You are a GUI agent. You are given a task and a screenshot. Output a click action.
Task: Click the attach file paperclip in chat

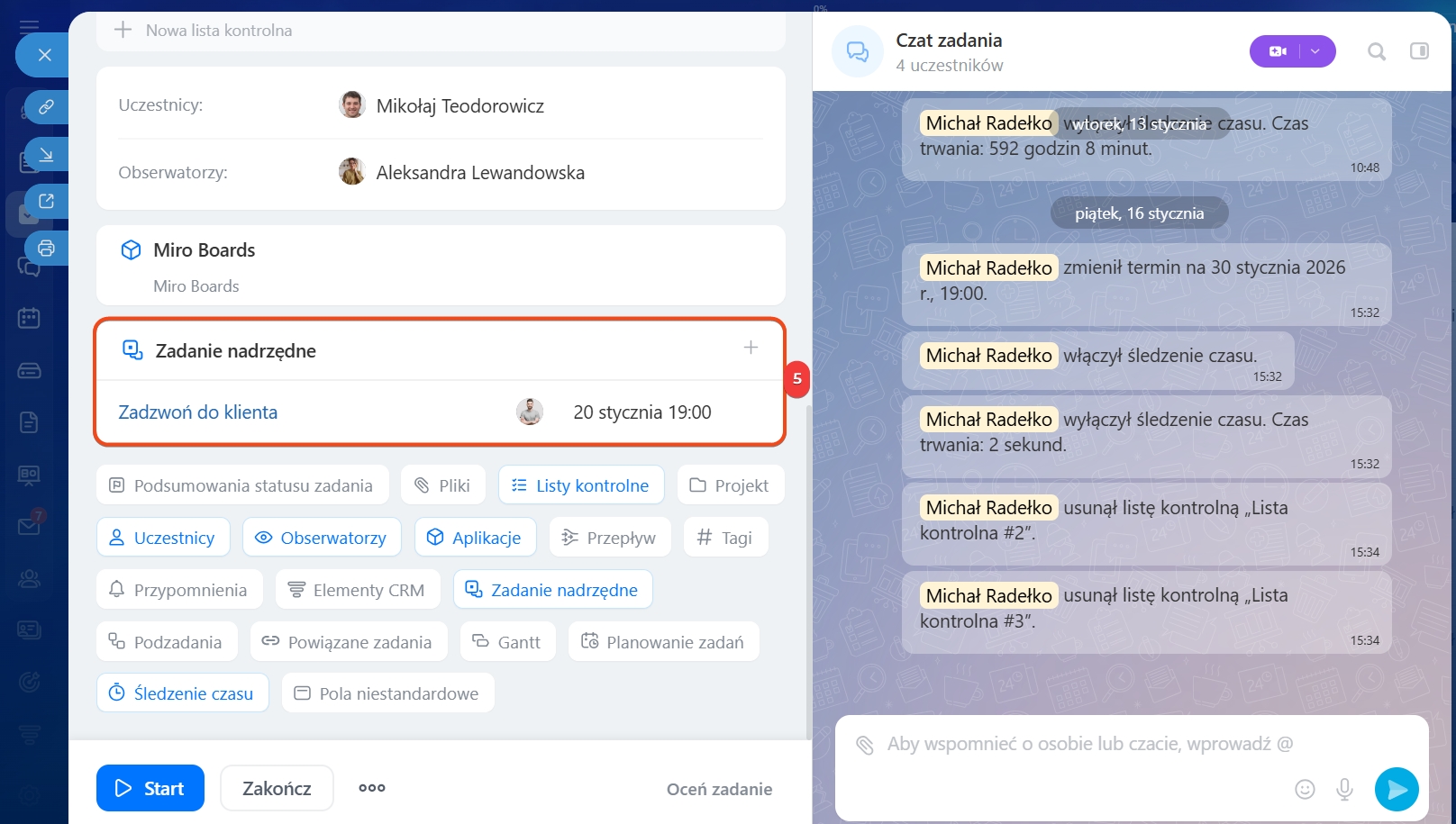(x=865, y=745)
